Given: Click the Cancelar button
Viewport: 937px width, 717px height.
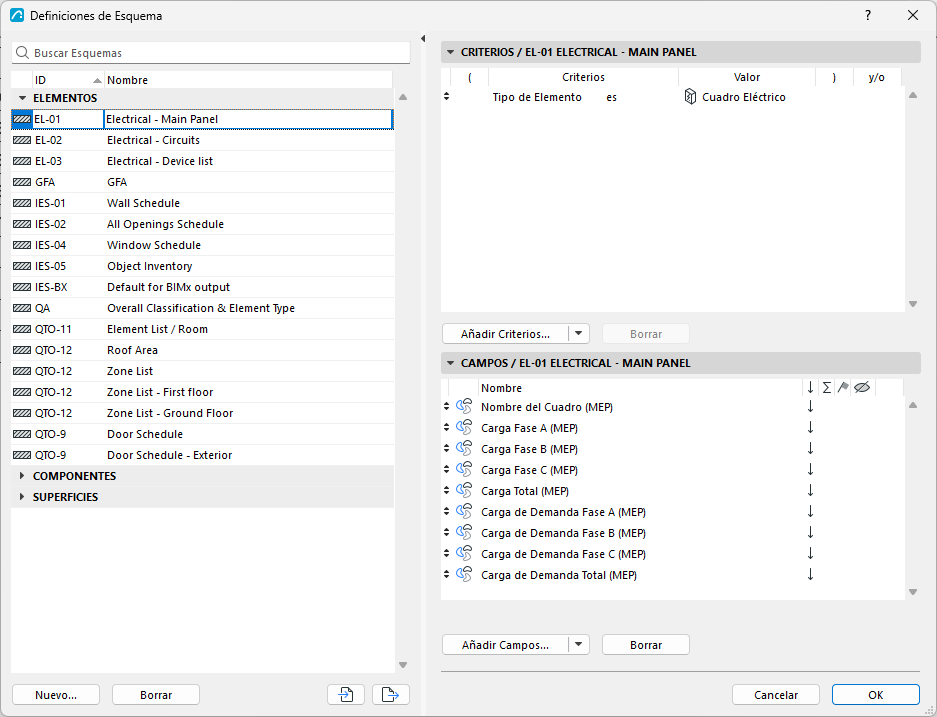Looking at the screenshot, I should point(776,695).
